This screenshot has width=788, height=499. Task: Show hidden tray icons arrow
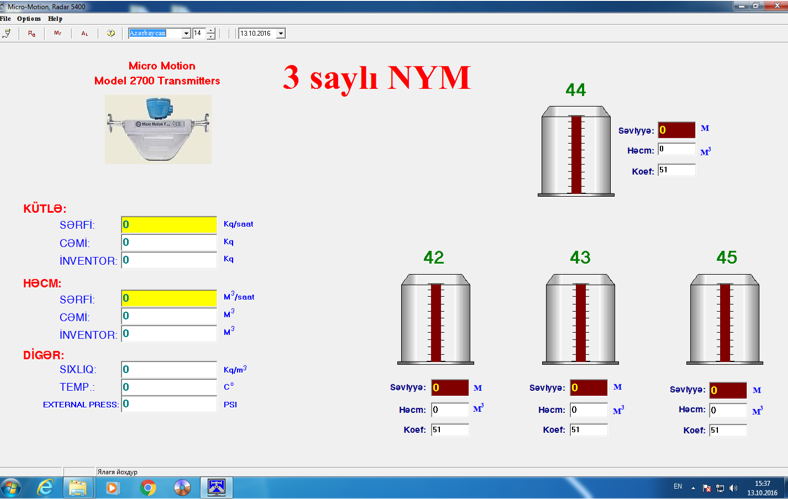(x=693, y=488)
